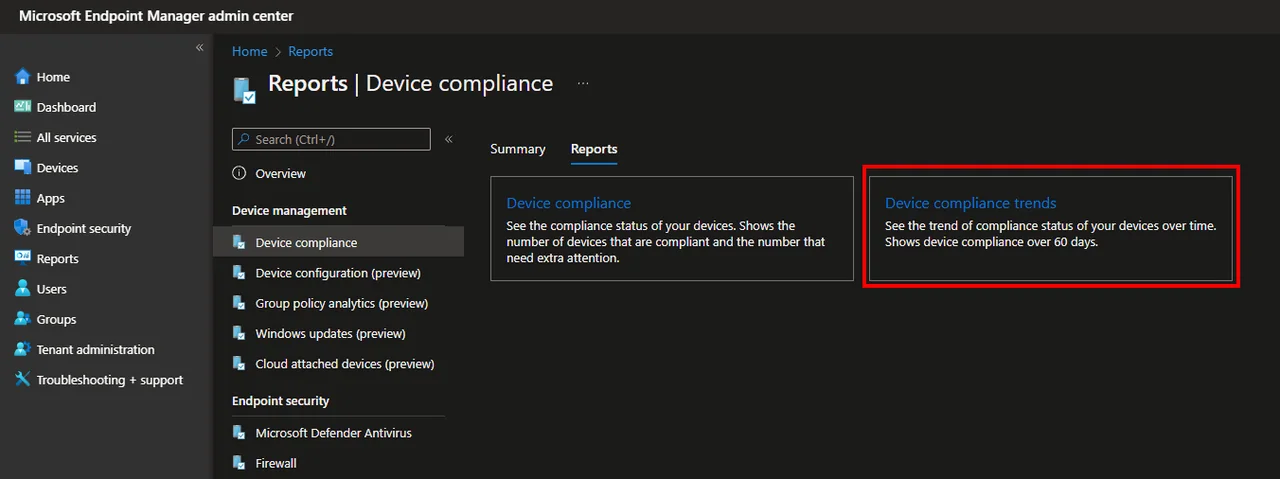This screenshot has height=479, width=1280.
Task: Click the Troubleshooting + support wrench icon
Action: coord(22,380)
